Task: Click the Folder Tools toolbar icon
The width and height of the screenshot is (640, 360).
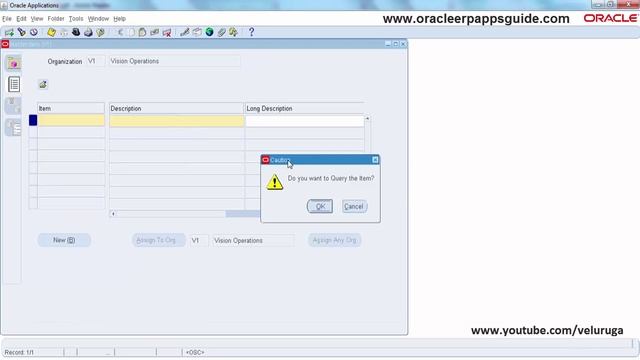Action: [233, 32]
